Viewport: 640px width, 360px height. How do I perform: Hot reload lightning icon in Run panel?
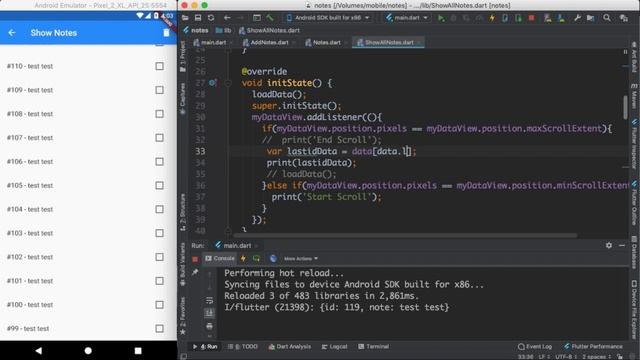pyautogui.click(x=243, y=258)
